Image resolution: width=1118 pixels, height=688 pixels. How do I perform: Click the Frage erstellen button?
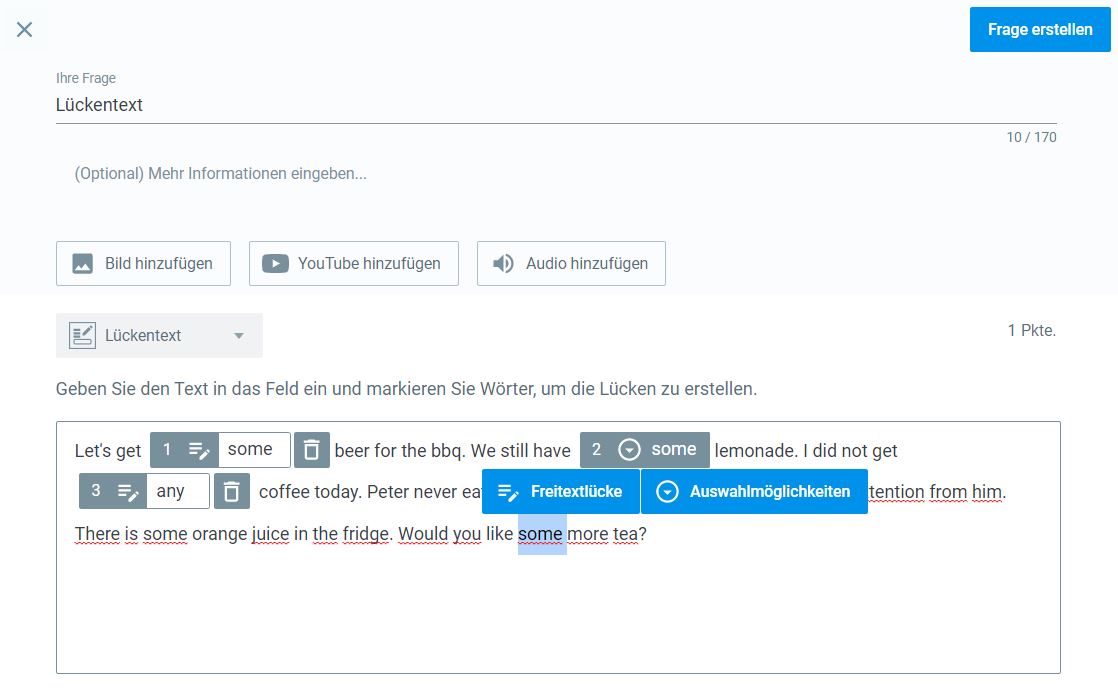click(1039, 30)
